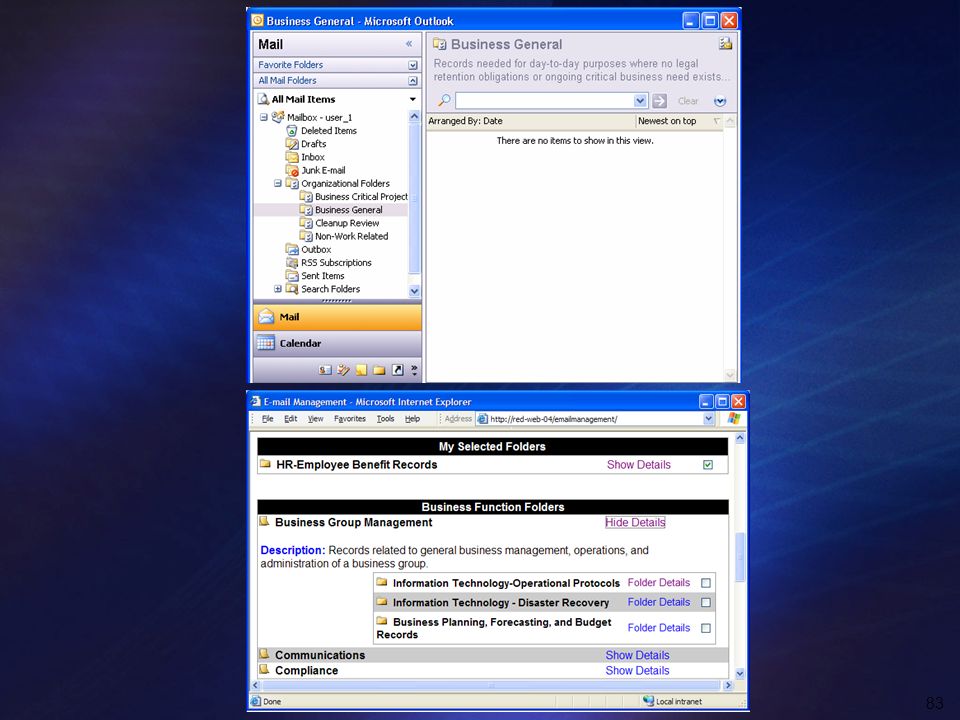
Task: Click Folder Details for Operational Protocols
Action: click(659, 582)
